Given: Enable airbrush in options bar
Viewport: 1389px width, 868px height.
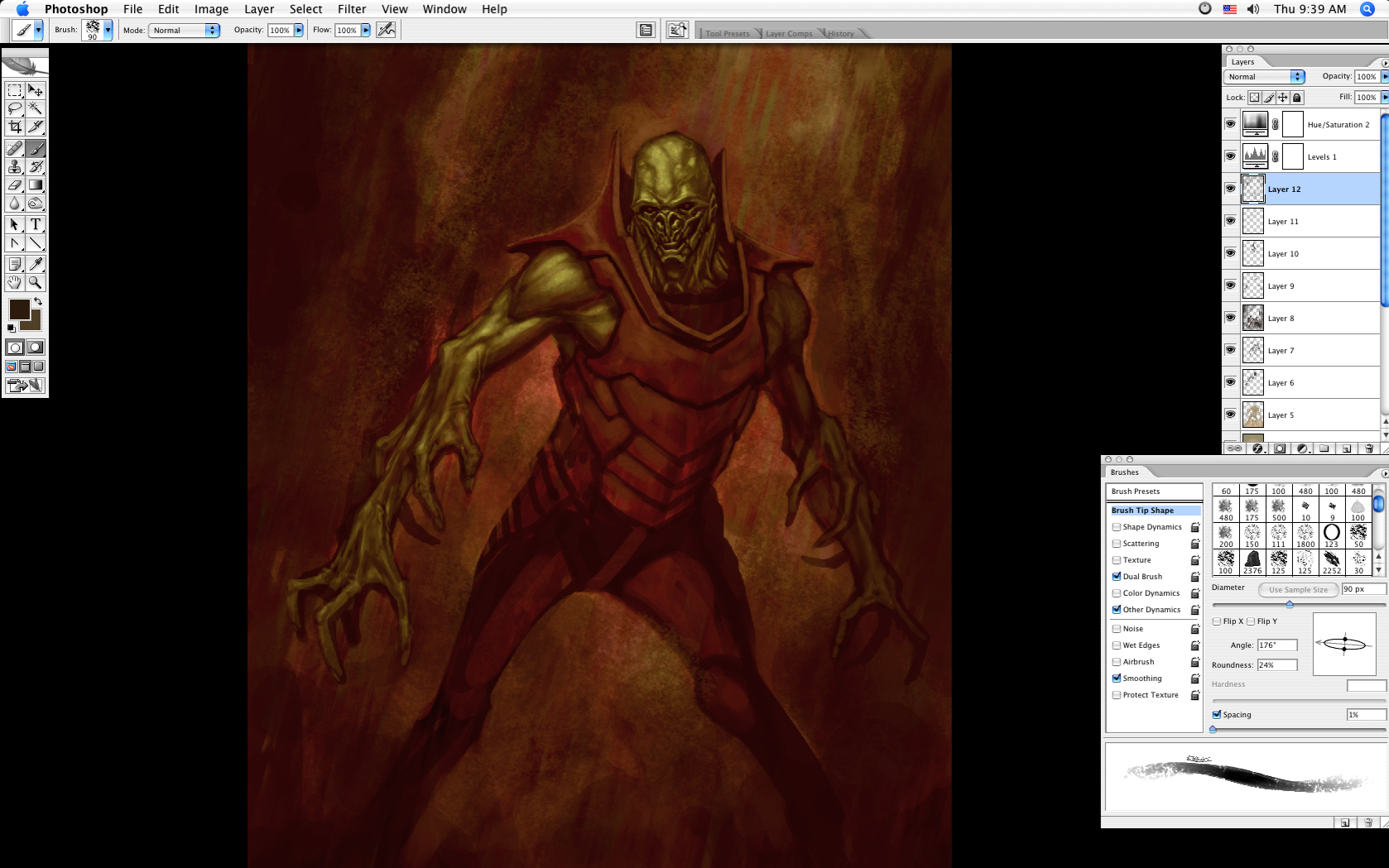Looking at the screenshot, I should [386, 30].
